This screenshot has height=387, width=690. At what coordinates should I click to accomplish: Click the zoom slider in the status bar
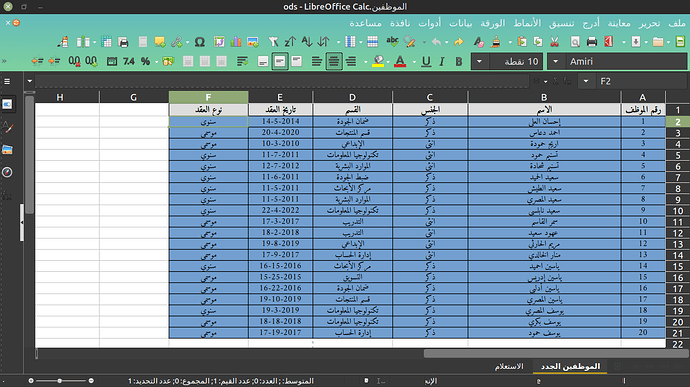[x=61, y=380]
